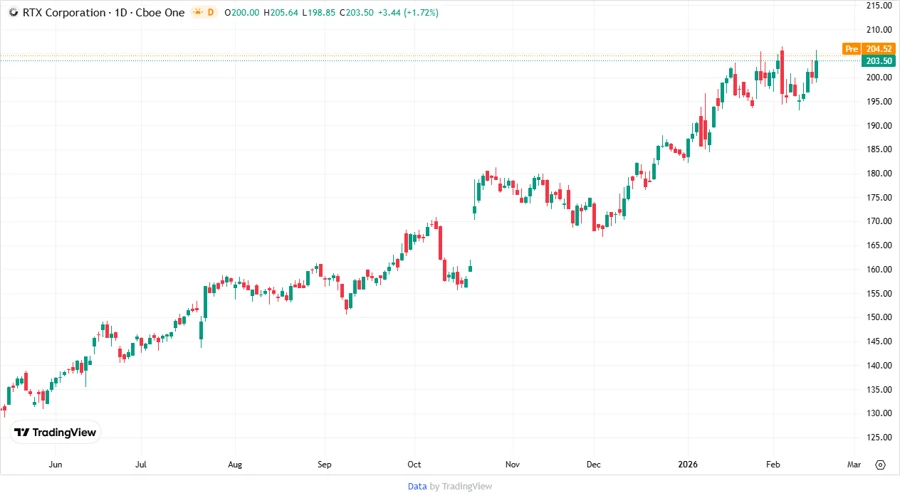This screenshot has height=498, width=900.
Task: Click the orange D data-status badge
Action: 211,12
